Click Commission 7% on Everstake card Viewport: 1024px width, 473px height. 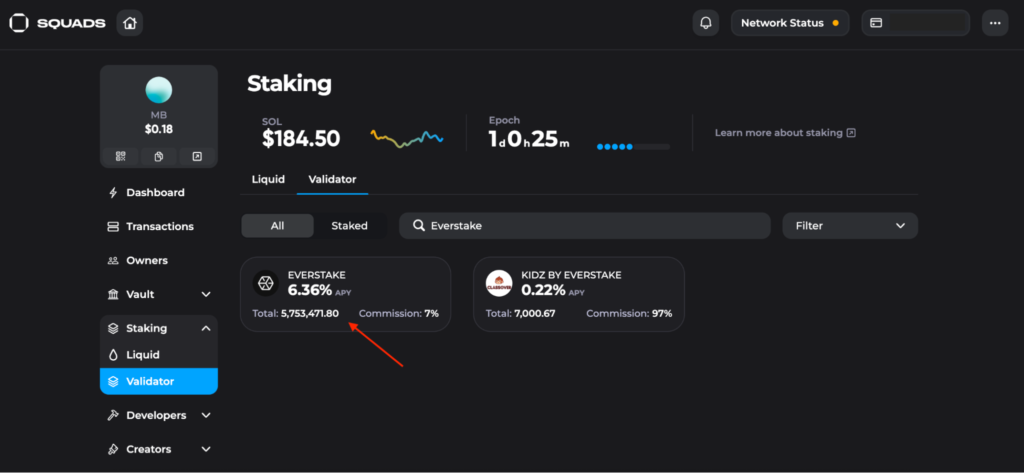[x=399, y=314]
